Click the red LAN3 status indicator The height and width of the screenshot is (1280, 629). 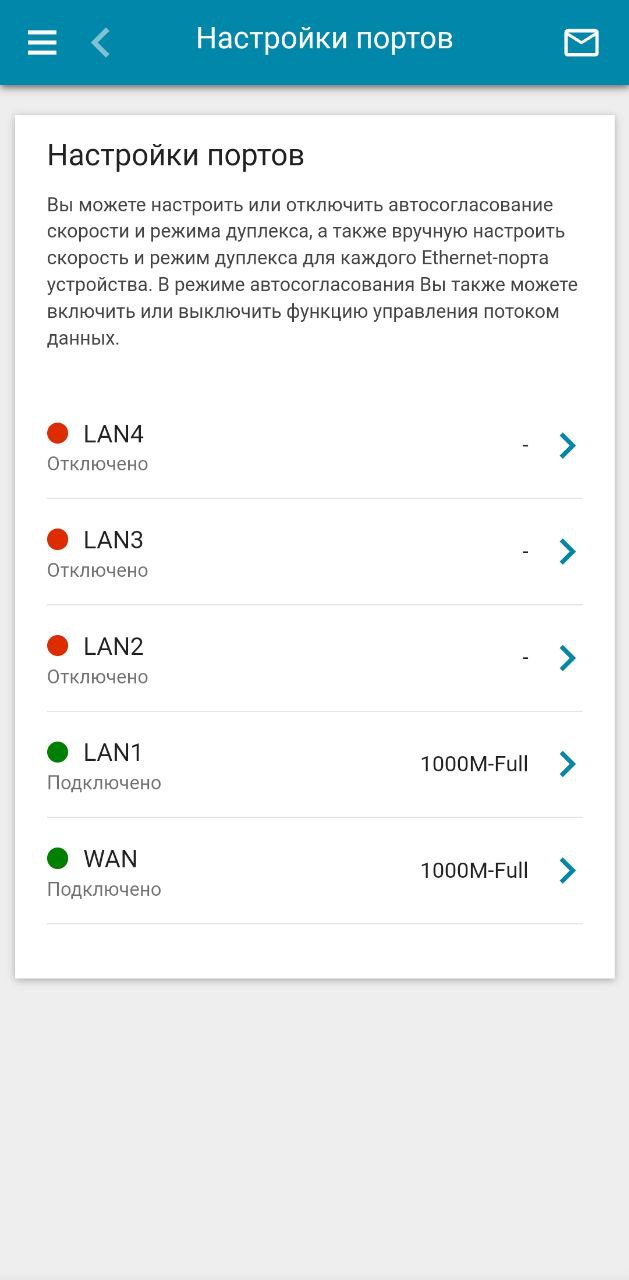pyautogui.click(x=58, y=539)
